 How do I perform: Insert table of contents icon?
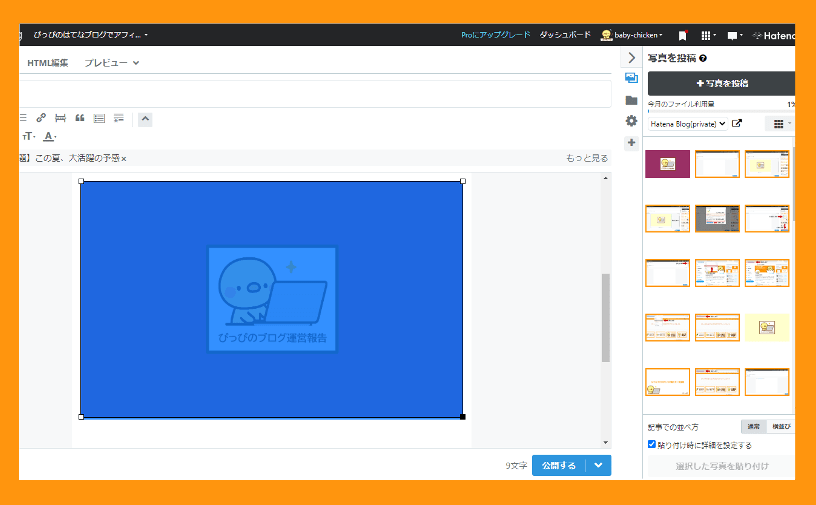point(99,118)
